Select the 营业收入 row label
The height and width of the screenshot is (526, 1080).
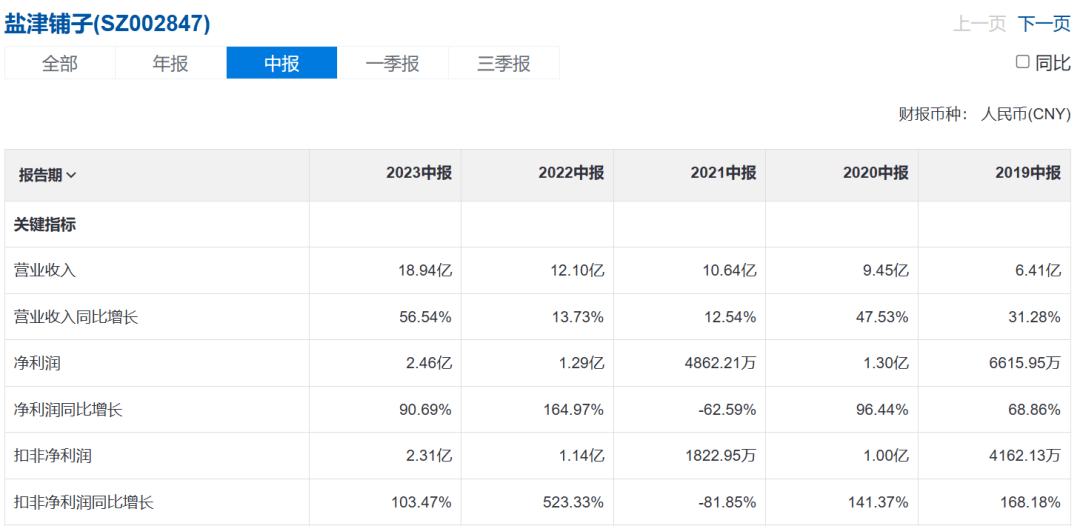coord(45,271)
